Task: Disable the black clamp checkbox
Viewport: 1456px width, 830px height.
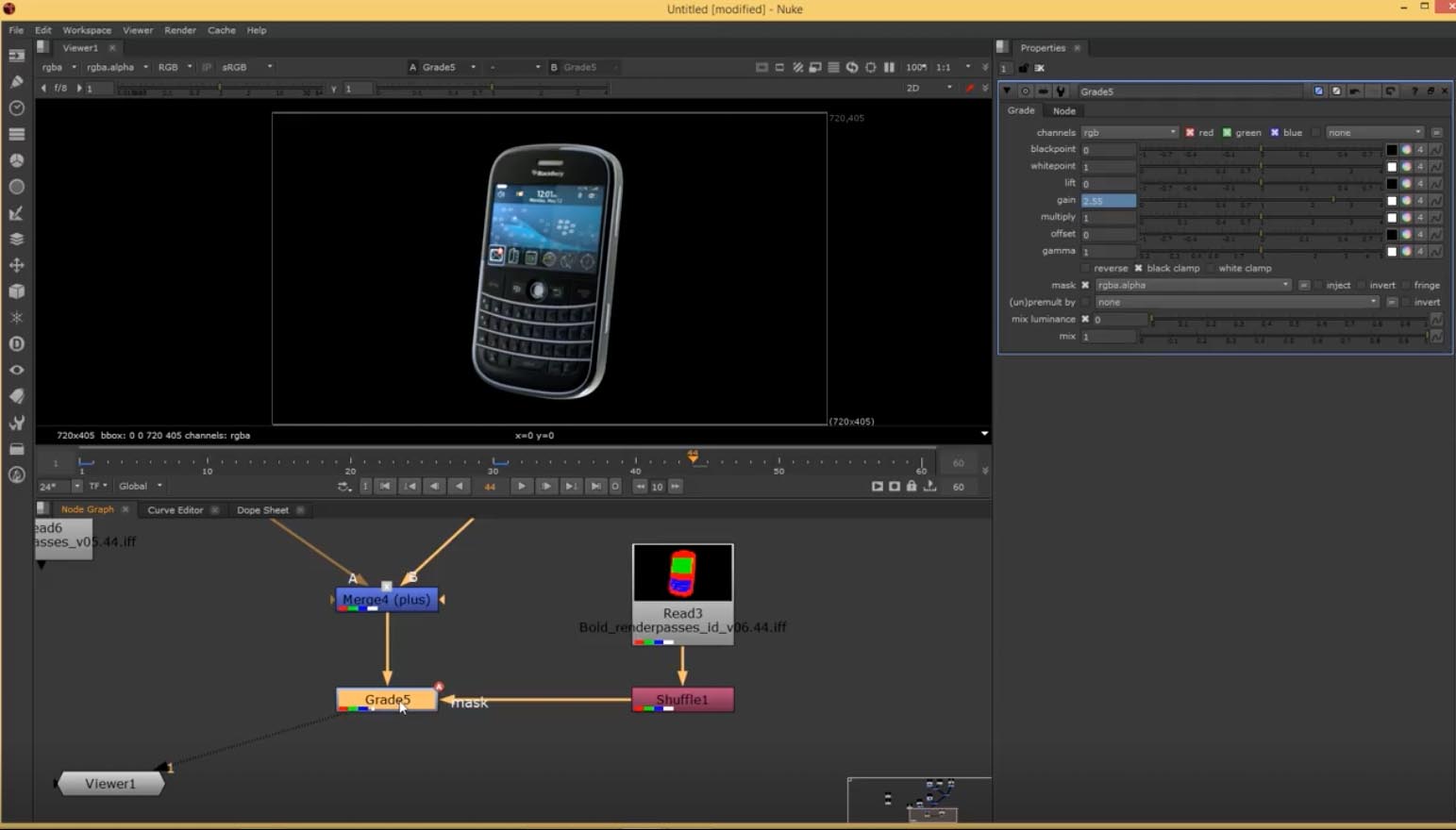Action: (x=1139, y=269)
